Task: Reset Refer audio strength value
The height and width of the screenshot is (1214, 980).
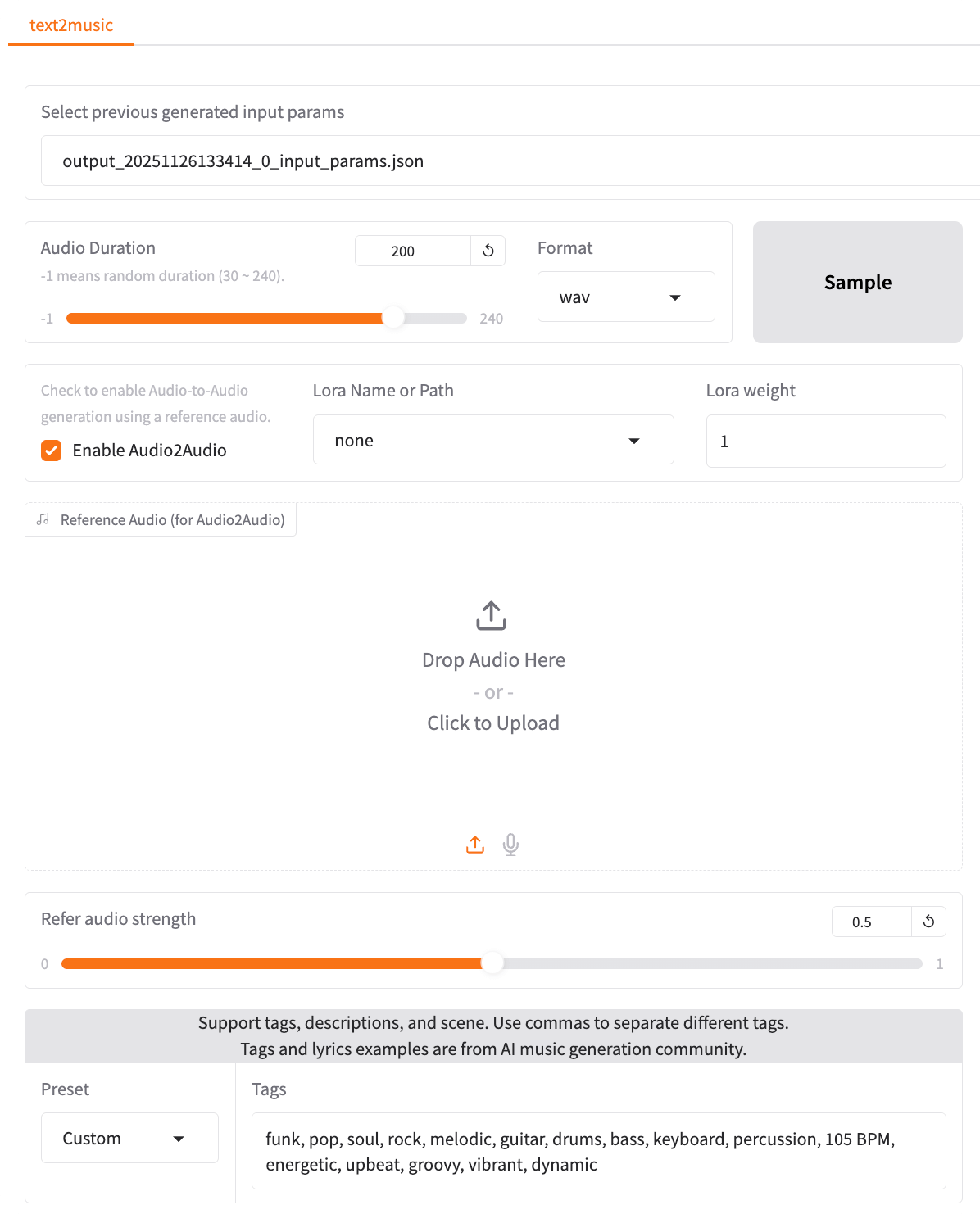Action: tap(928, 922)
